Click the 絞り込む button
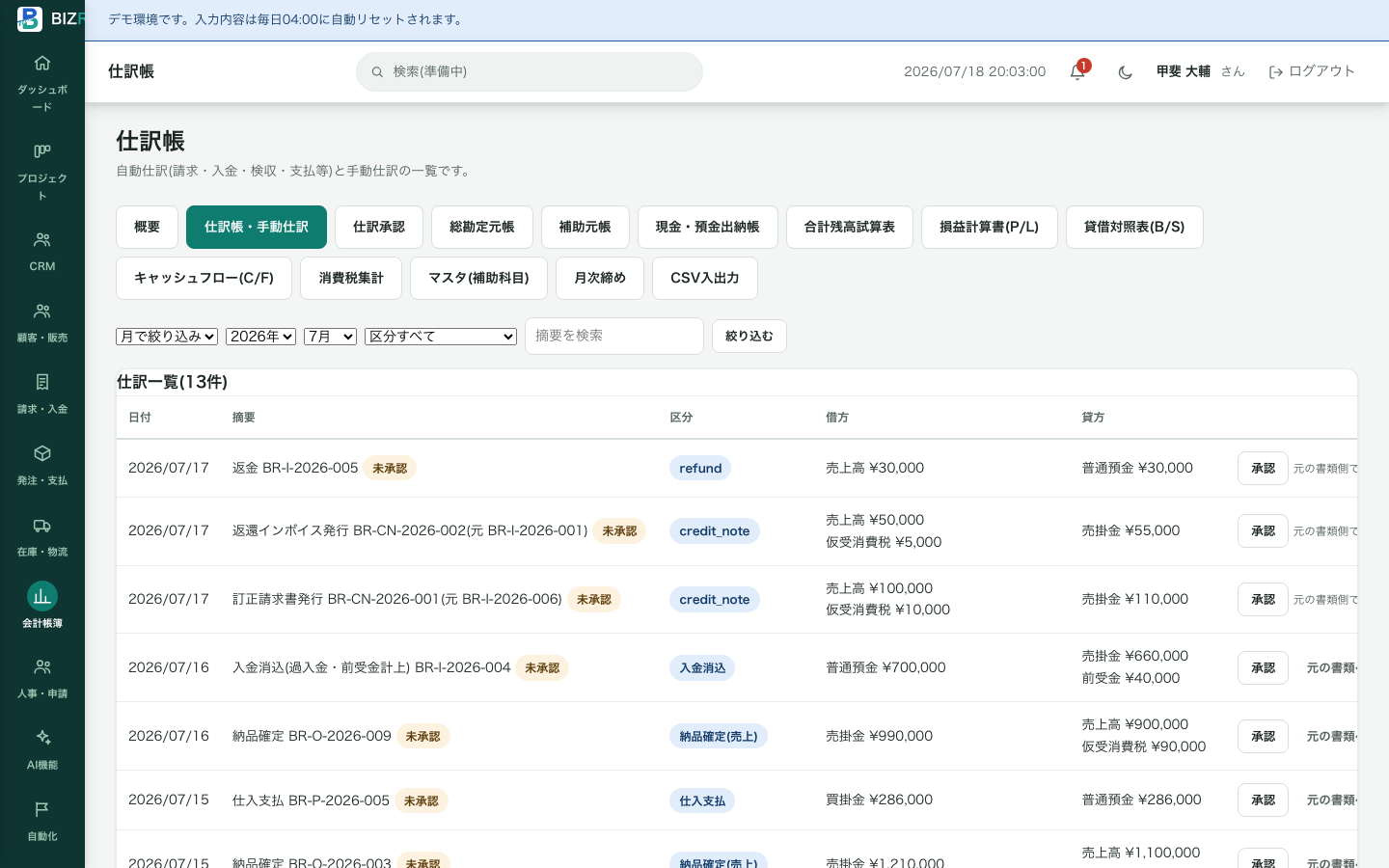This screenshot has width=1389, height=868. tap(749, 336)
